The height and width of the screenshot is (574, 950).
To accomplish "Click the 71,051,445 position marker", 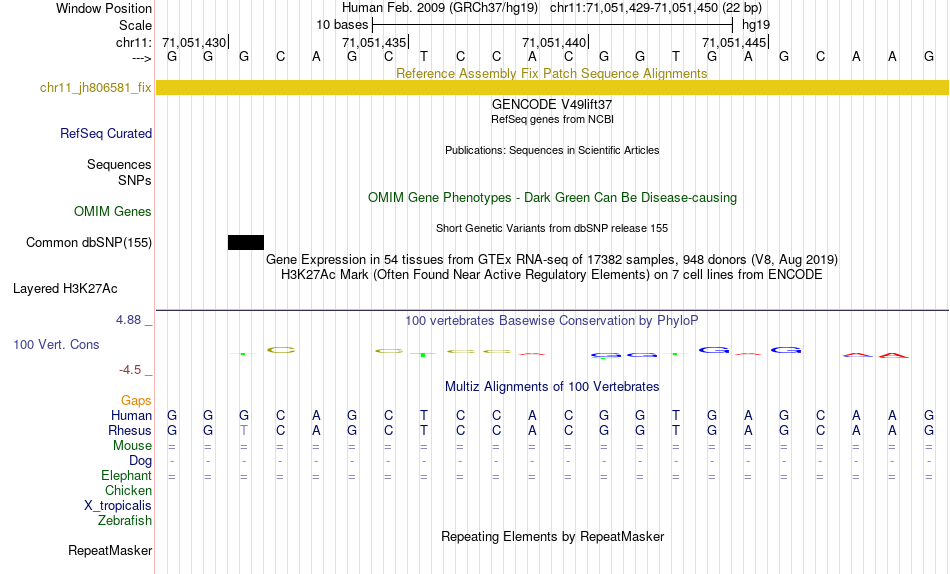I will [x=735, y=42].
